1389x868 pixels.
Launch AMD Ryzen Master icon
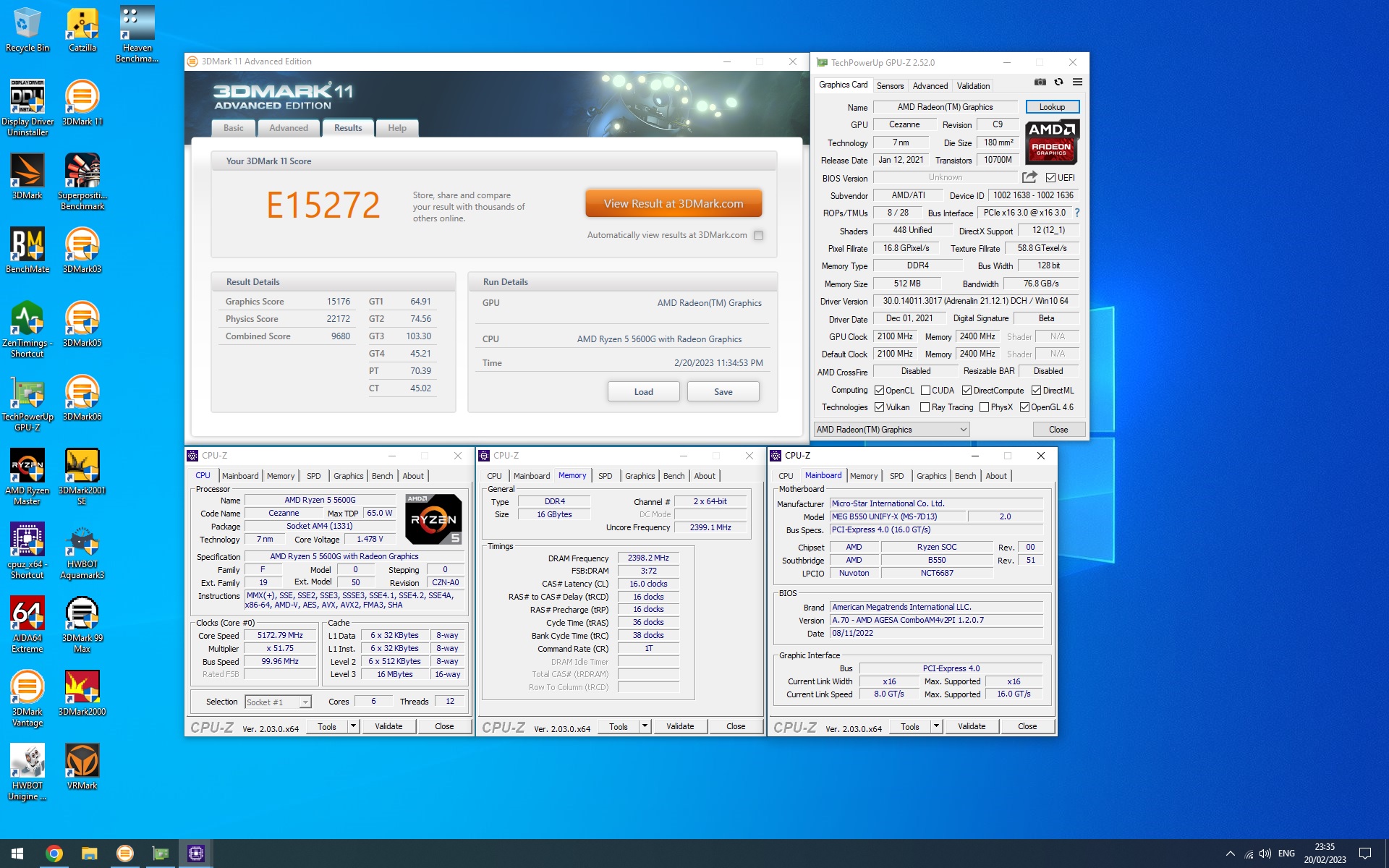point(27,477)
